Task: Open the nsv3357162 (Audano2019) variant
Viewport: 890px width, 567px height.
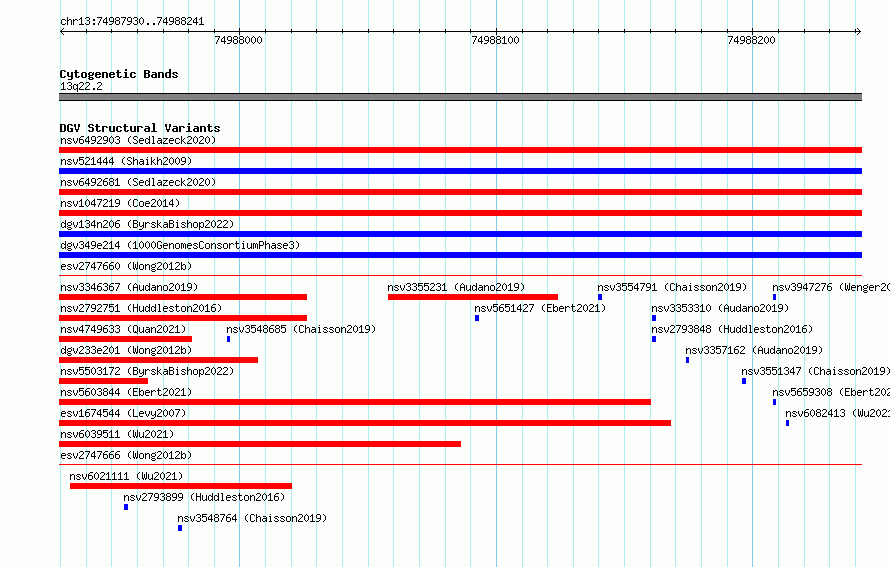Action: pyautogui.click(x=754, y=350)
